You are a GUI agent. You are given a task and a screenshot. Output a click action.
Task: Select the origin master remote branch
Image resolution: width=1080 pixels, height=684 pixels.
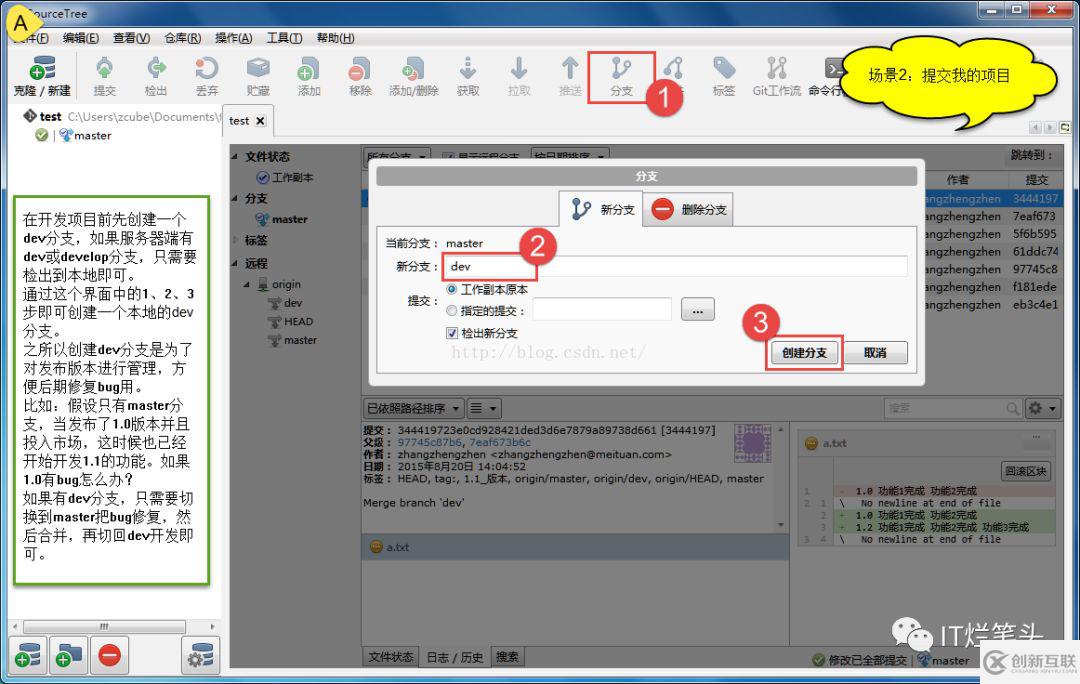[x=292, y=340]
